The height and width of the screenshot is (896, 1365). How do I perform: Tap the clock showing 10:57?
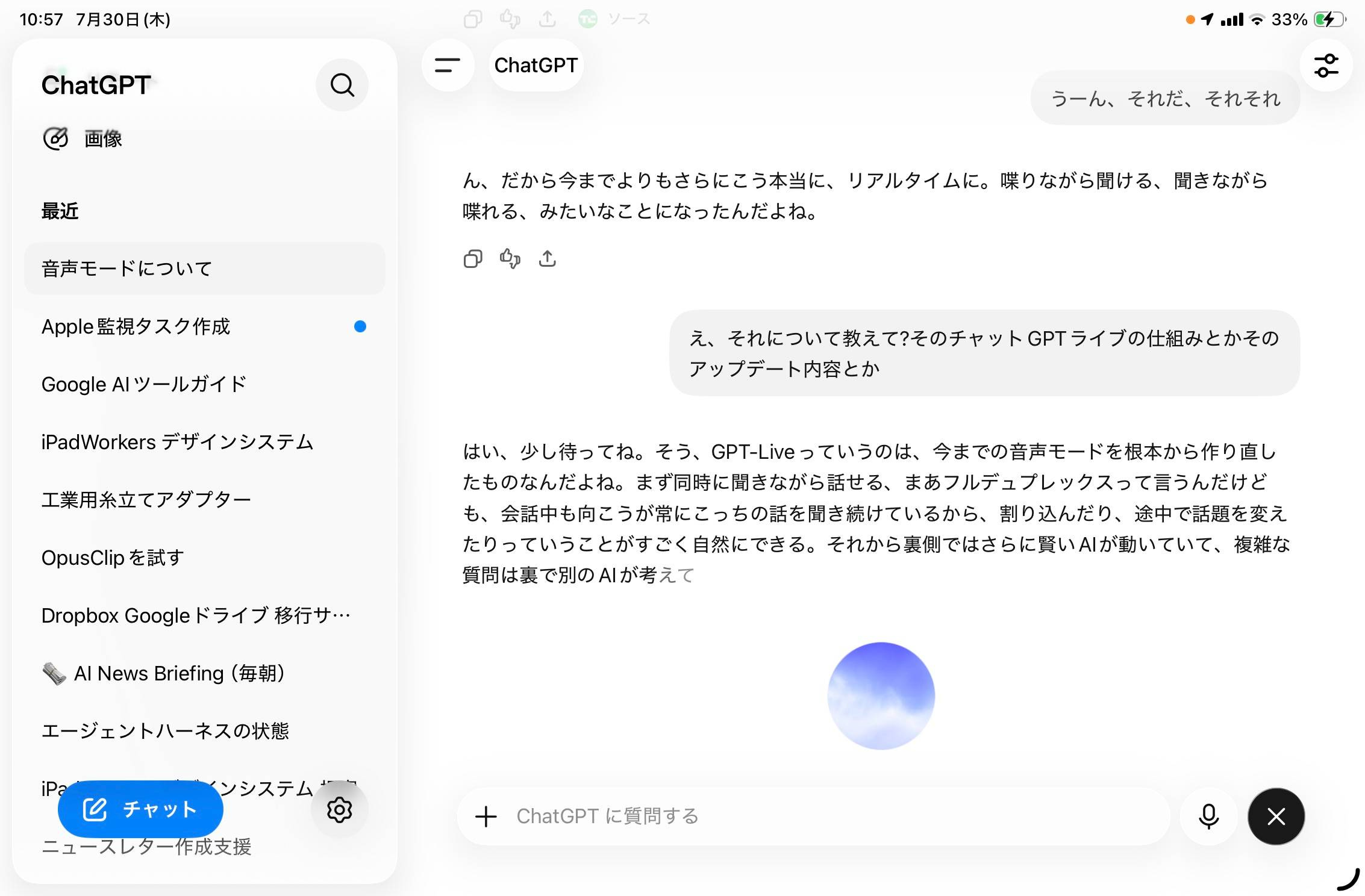[x=41, y=19]
